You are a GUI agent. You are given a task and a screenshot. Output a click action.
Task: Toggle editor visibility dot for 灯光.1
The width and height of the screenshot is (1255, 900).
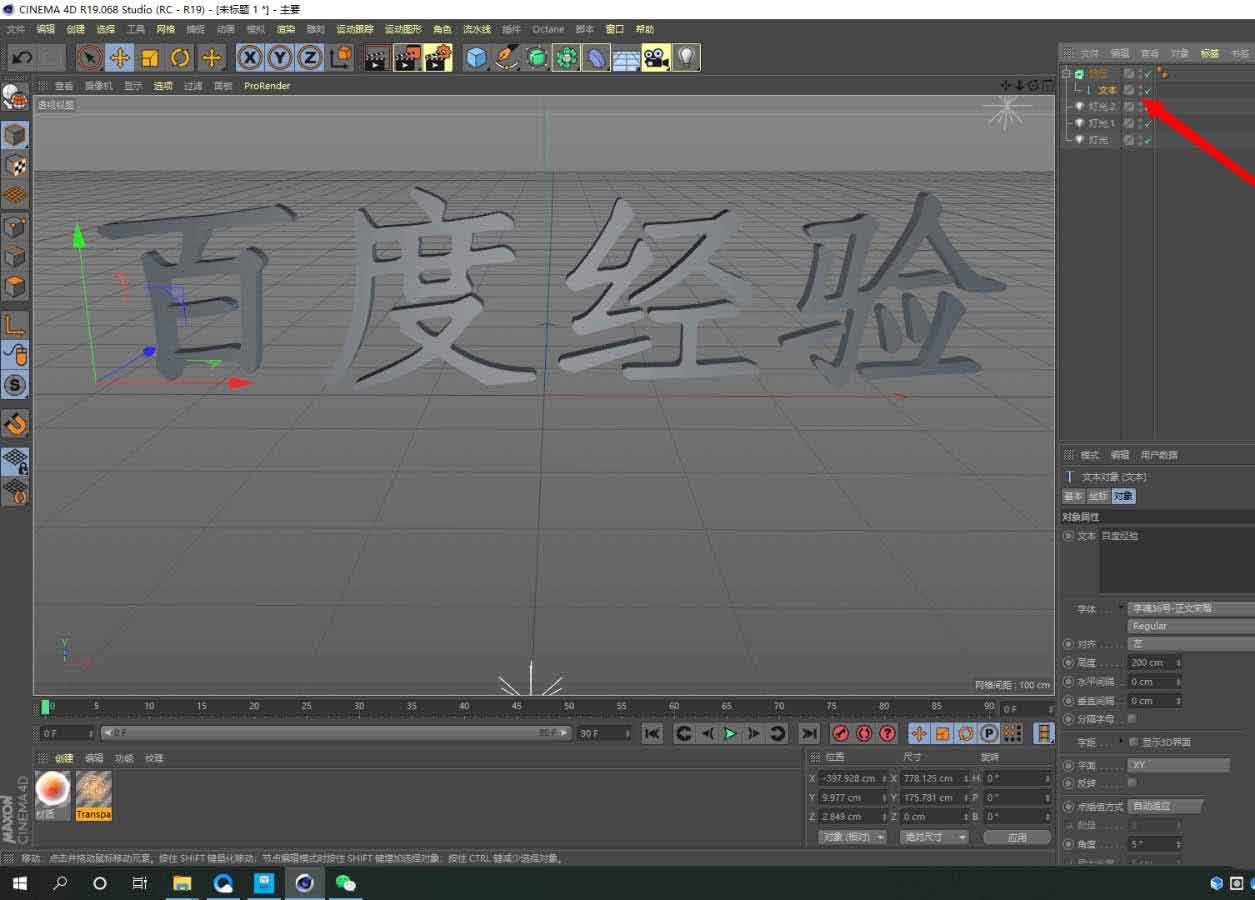coord(1141,121)
